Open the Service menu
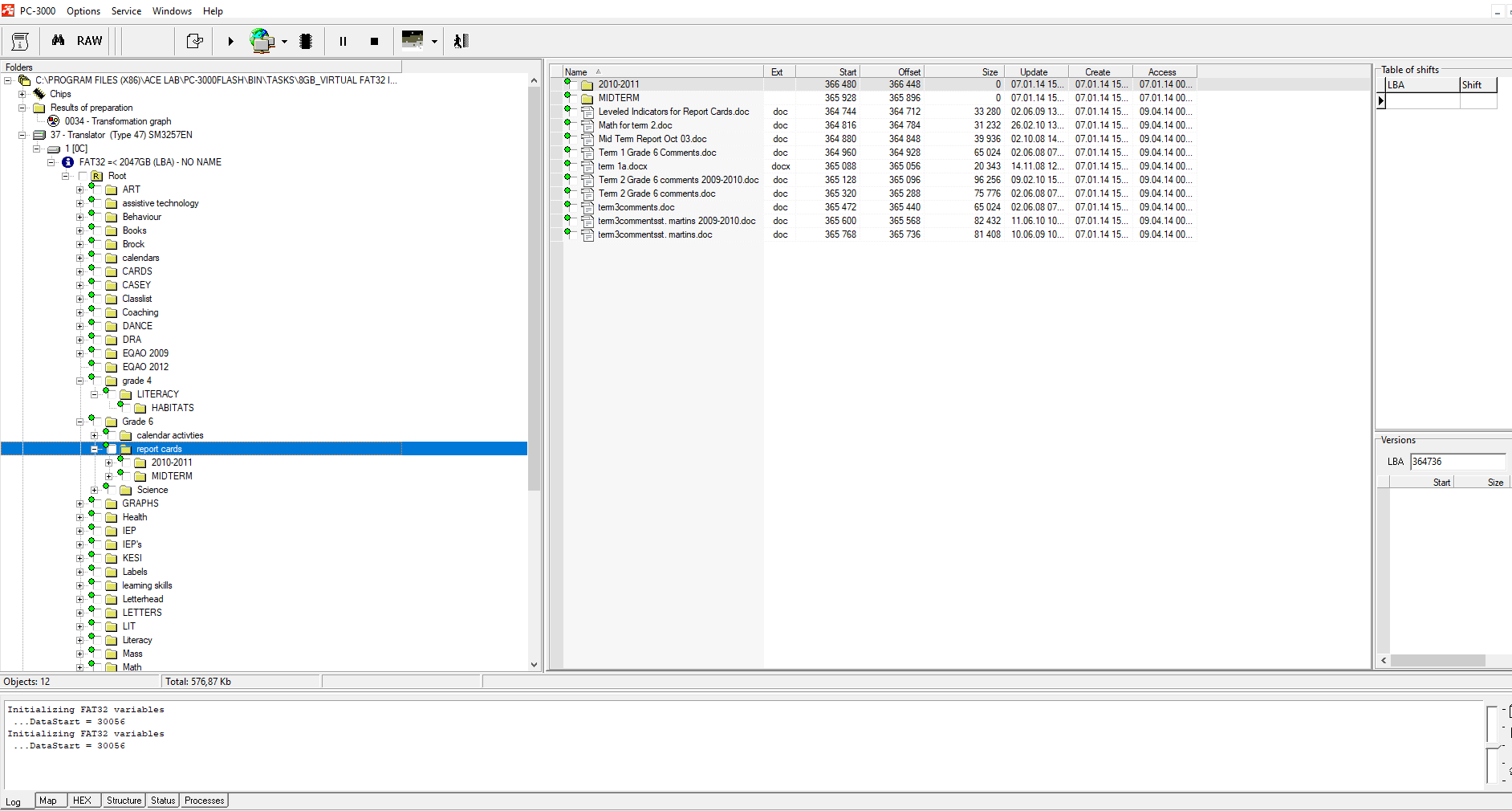The height and width of the screenshot is (811, 1512). pyautogui.click(x=126, y=11)
